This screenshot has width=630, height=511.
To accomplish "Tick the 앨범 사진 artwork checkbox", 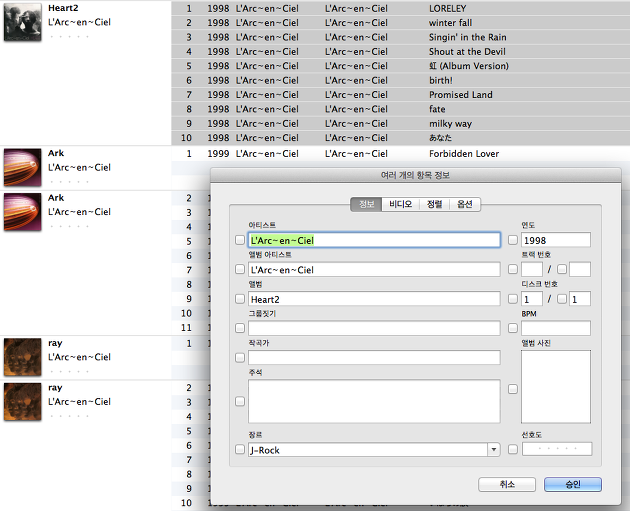I will click(x=513, y=389).
